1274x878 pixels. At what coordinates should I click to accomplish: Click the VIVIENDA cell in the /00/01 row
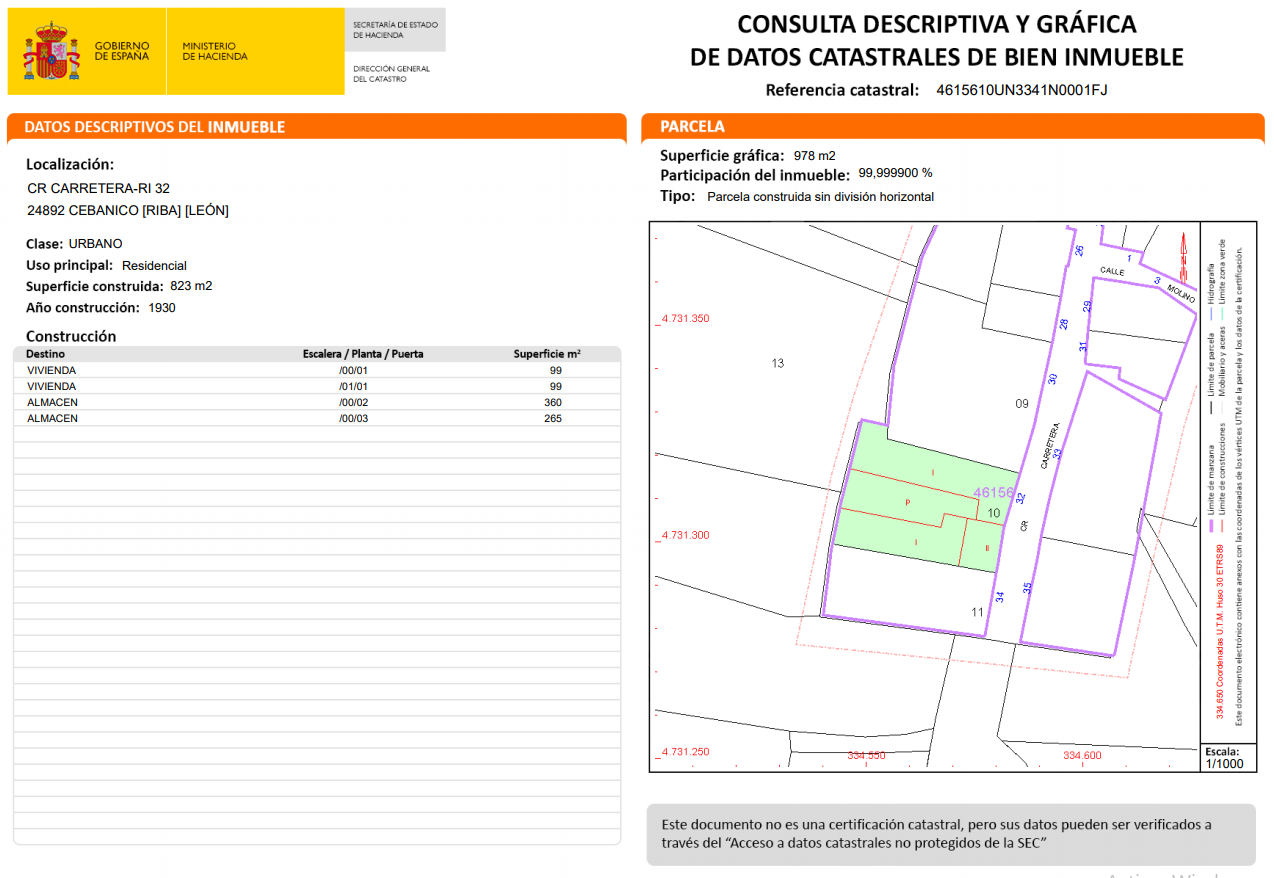coord(51,370)
